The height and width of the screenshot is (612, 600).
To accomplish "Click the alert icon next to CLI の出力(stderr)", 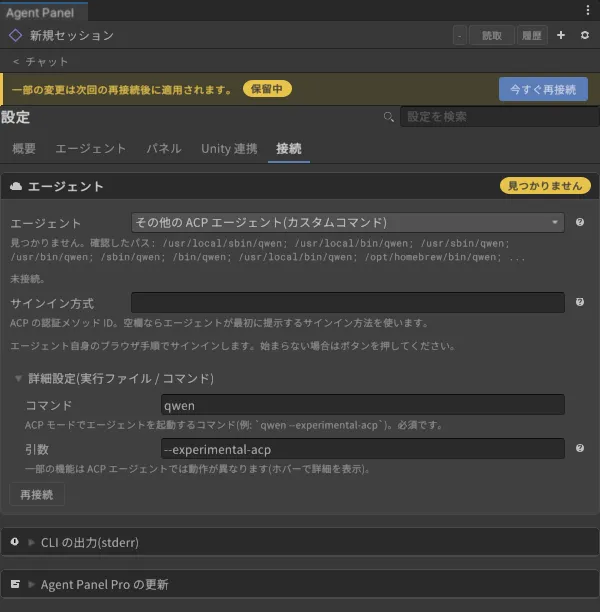I will point(14,542).
